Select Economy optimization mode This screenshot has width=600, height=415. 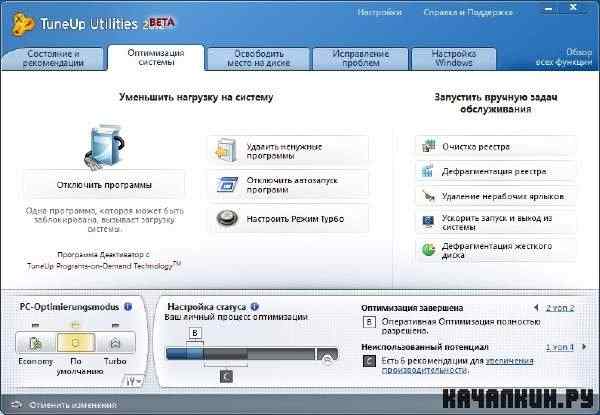point(36,343)
